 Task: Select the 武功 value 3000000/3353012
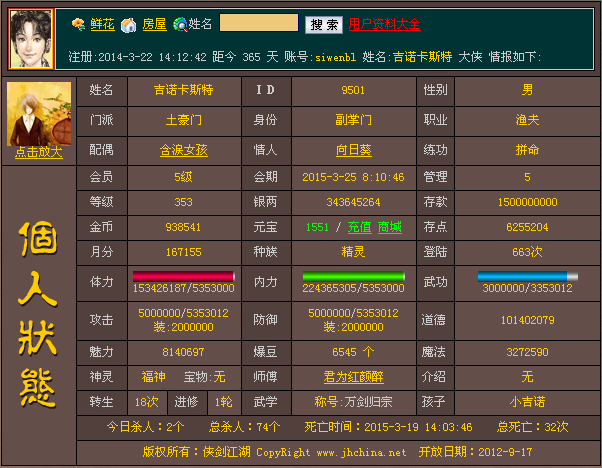pyautogui.click(x=528, y=288)
